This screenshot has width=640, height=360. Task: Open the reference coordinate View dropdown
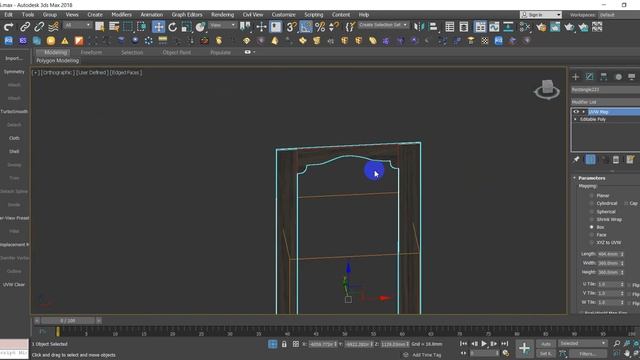click(222, 25)
